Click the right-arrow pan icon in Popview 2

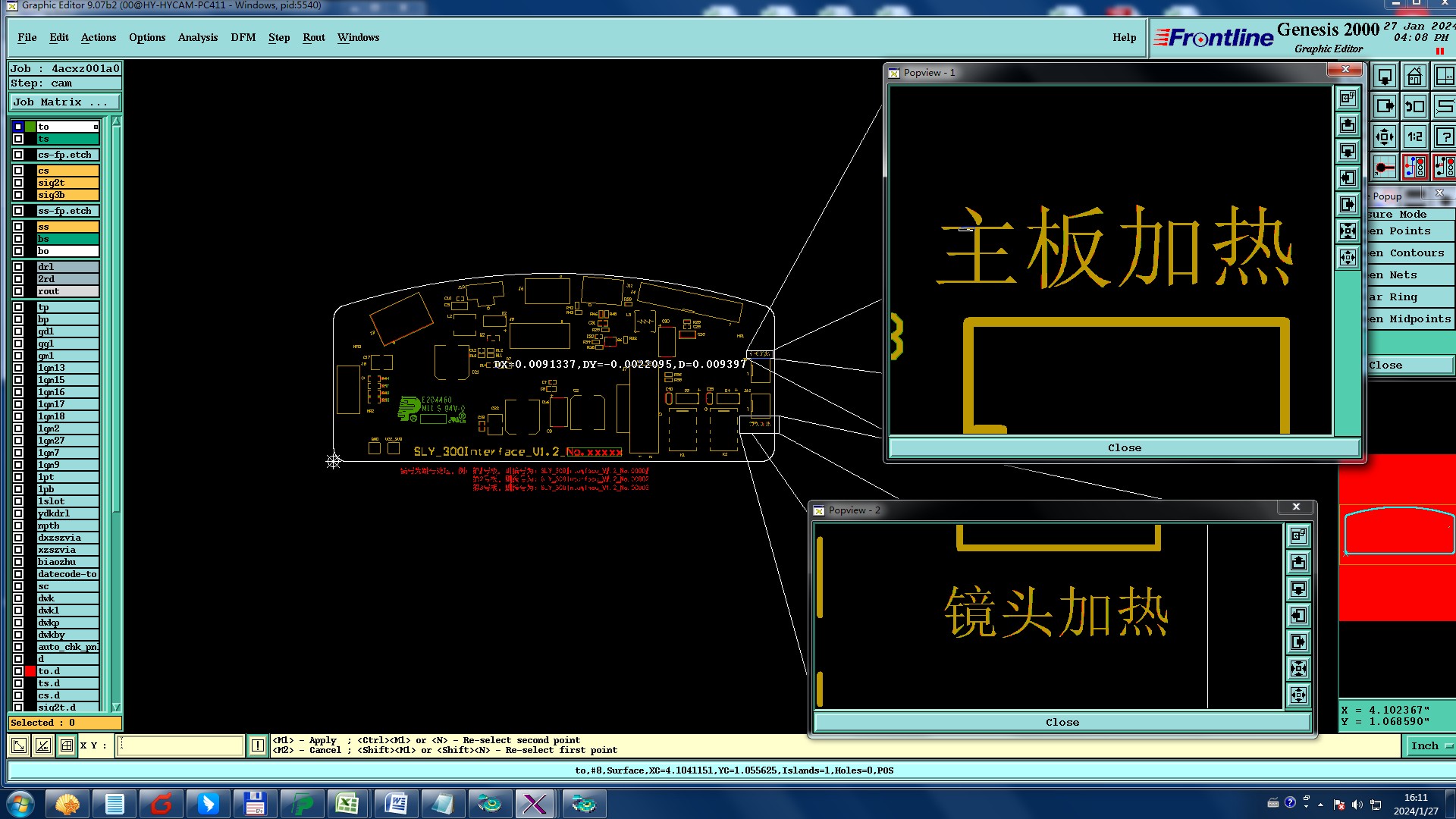point(1298,642)
